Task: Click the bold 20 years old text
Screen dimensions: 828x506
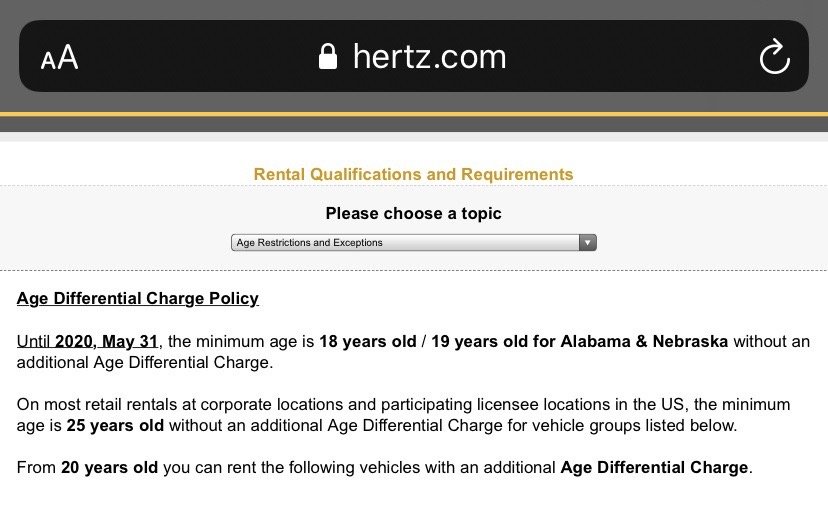Action: pyautogui.click(x=109, y=467)
